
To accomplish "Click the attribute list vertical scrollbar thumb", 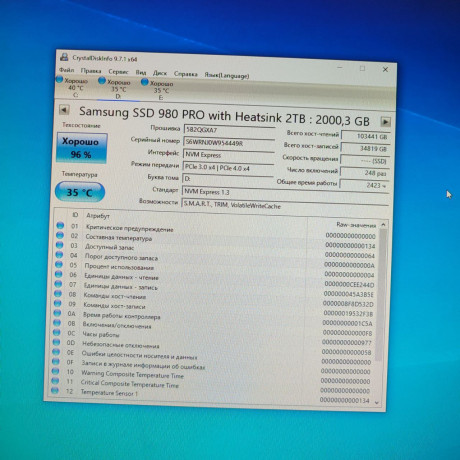I will [x=380, y=295].
